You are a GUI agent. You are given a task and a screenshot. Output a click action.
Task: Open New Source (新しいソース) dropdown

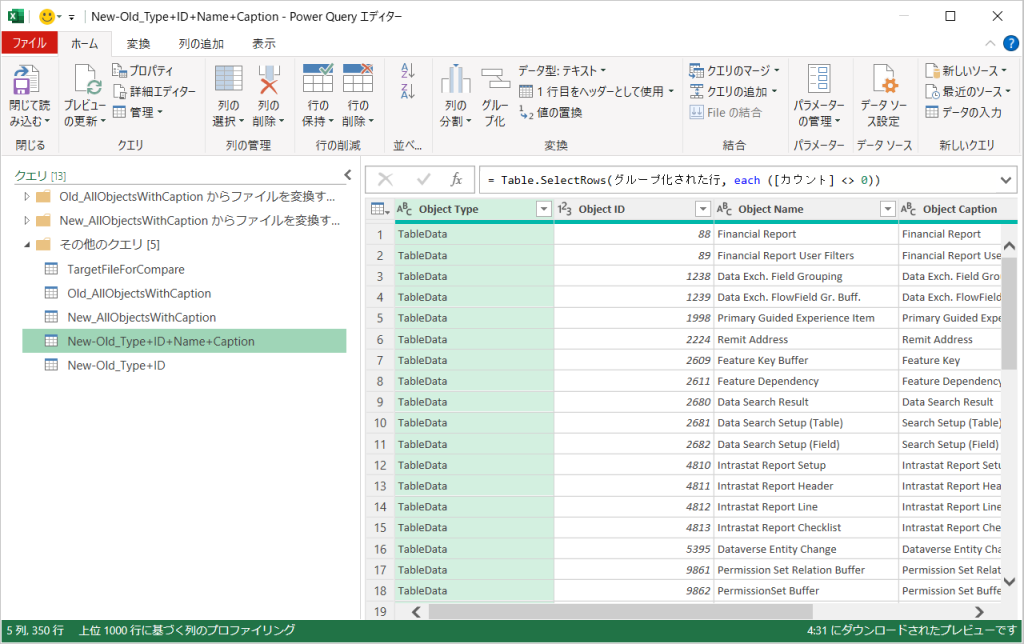(x=967, y=71)
